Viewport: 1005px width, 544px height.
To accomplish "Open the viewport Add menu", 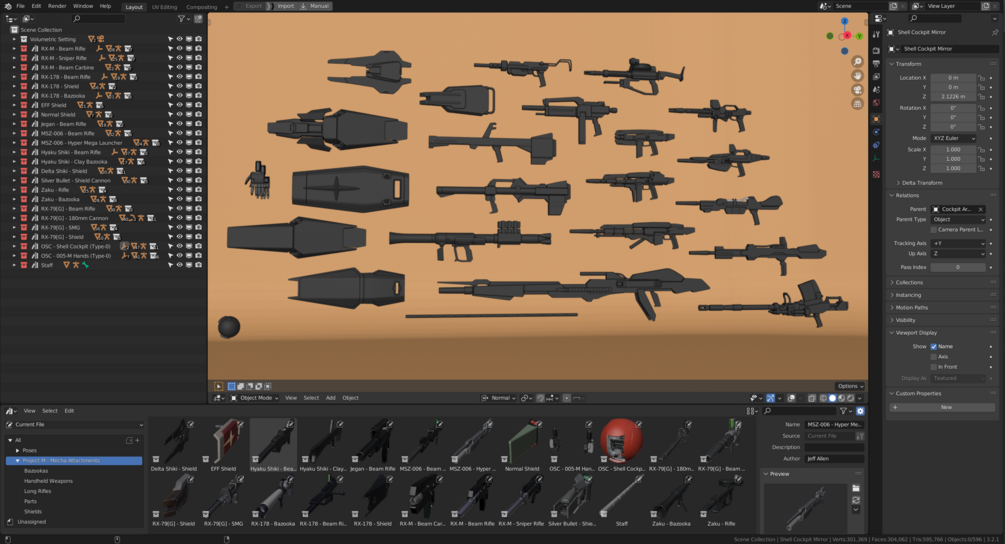I will [x=330, y=398].
